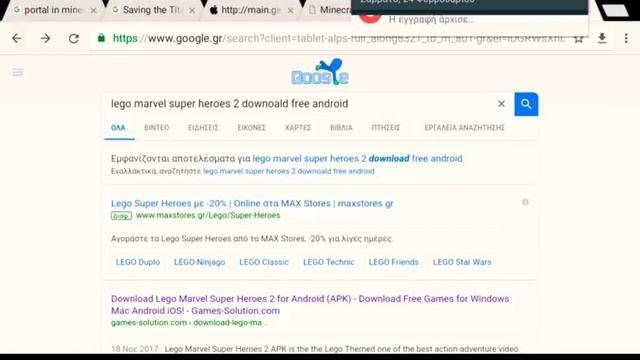This screenshot has height=360, width=640.
Task: Select the ΧΑΡΤΕΣ search filter
Action: [x=298, y=128]
